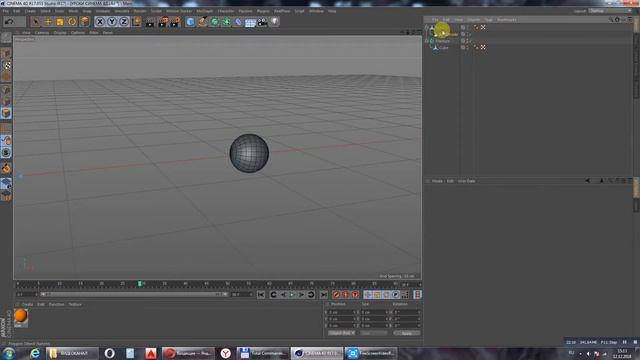Select the Rotate tool
The image size is (640, 360).
[72, 22]
